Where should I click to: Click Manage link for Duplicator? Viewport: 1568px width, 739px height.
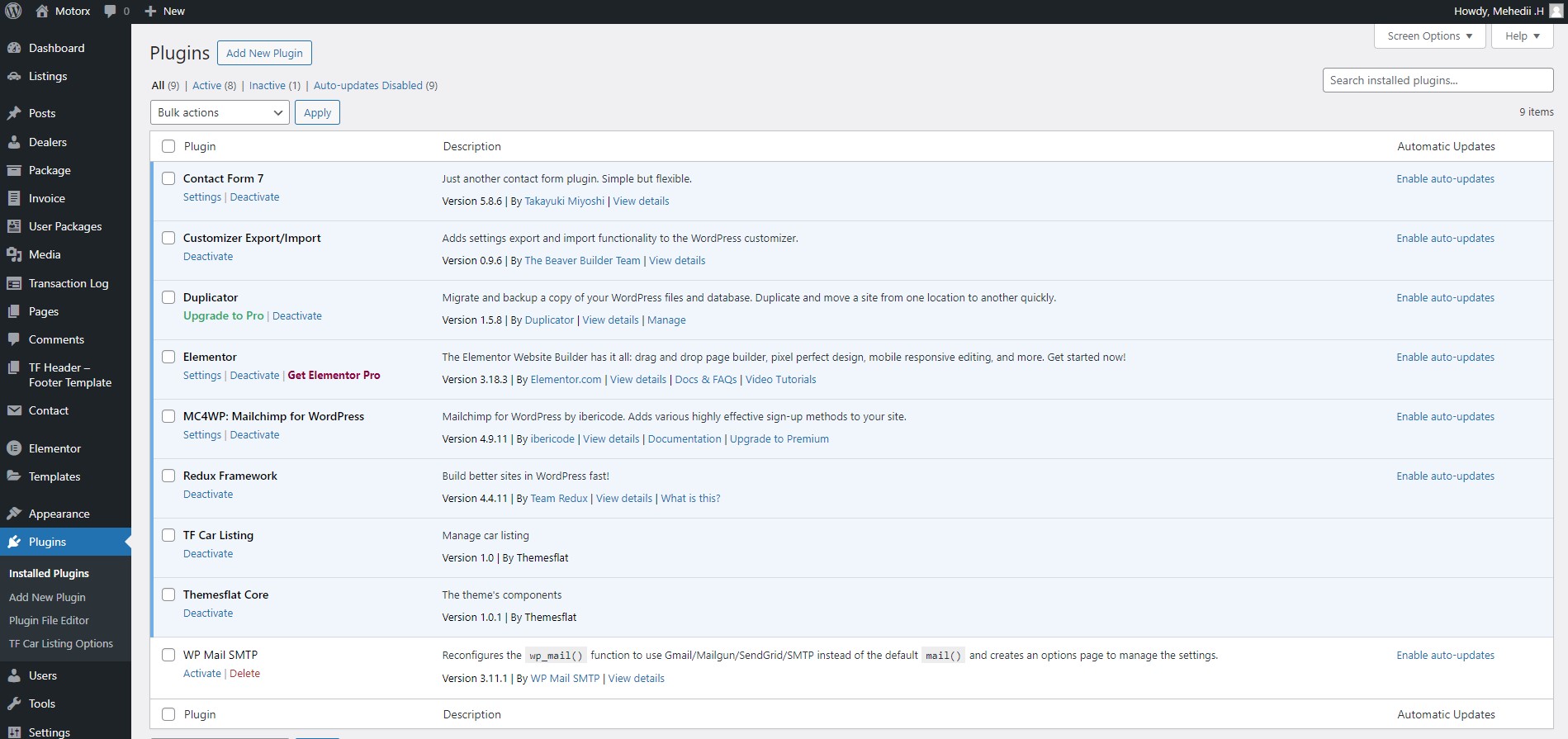666,320
